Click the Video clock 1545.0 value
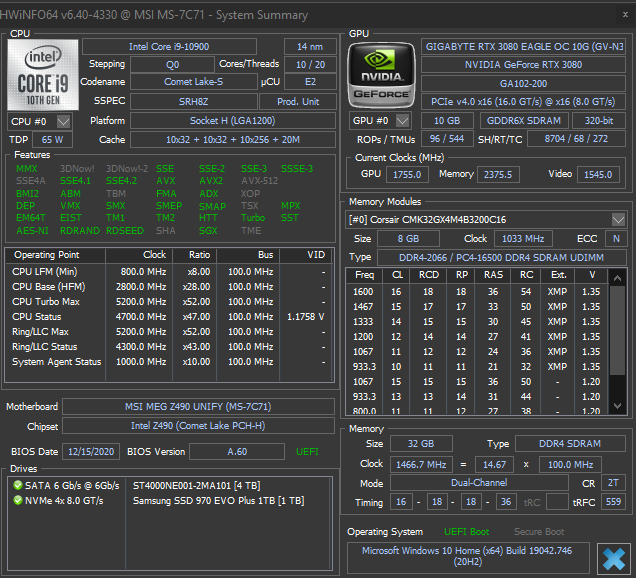 pos(598,174)
